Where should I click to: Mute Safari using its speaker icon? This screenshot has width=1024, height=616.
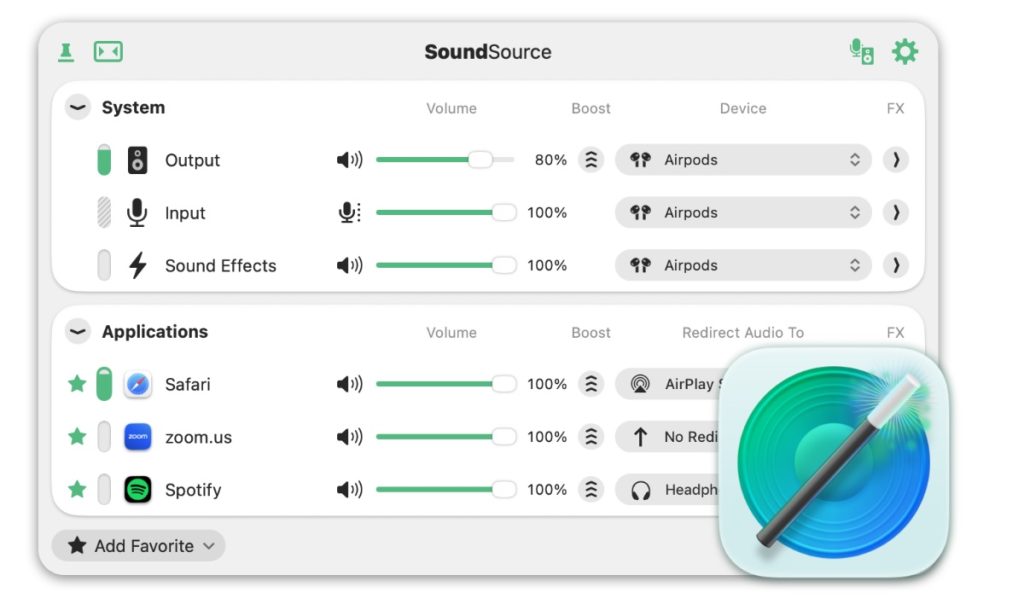(x=349, y=384)
